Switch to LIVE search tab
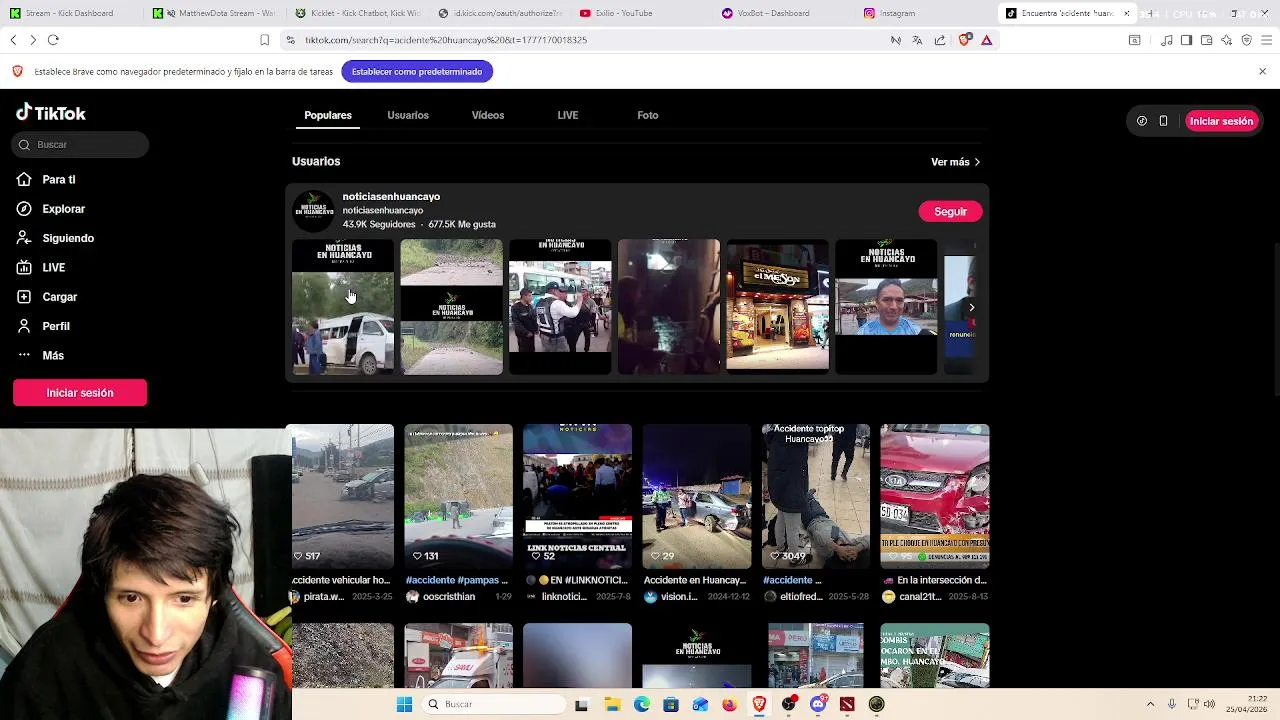1280x720 pixels. 568,115
